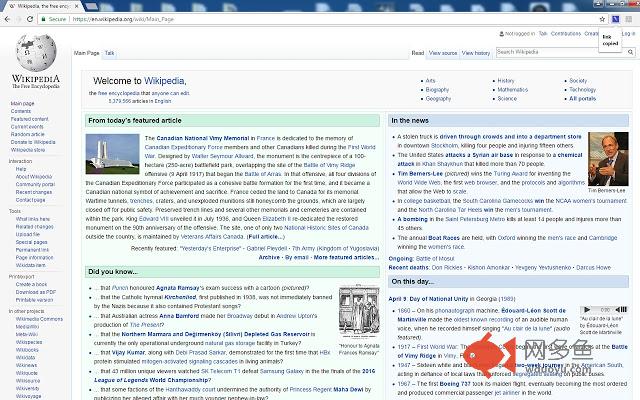Open Don Rickles recent deaths link
Screen dimensions: 640x400
[447, 268]
